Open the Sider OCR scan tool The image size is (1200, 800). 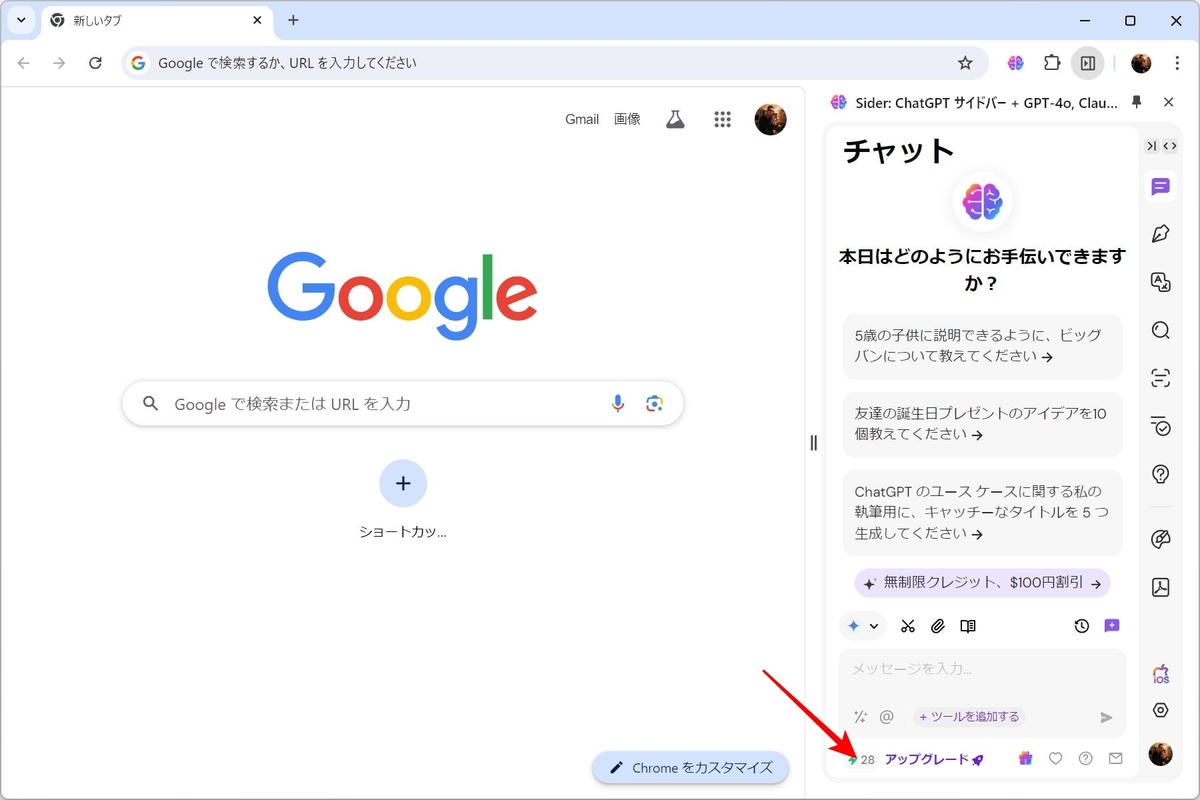pyautogui.click(x=1160, y=378)
